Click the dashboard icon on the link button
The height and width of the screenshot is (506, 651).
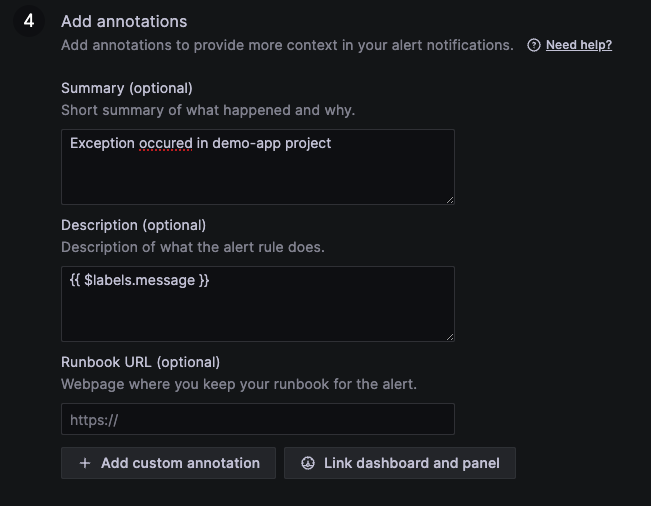[308, 463]
